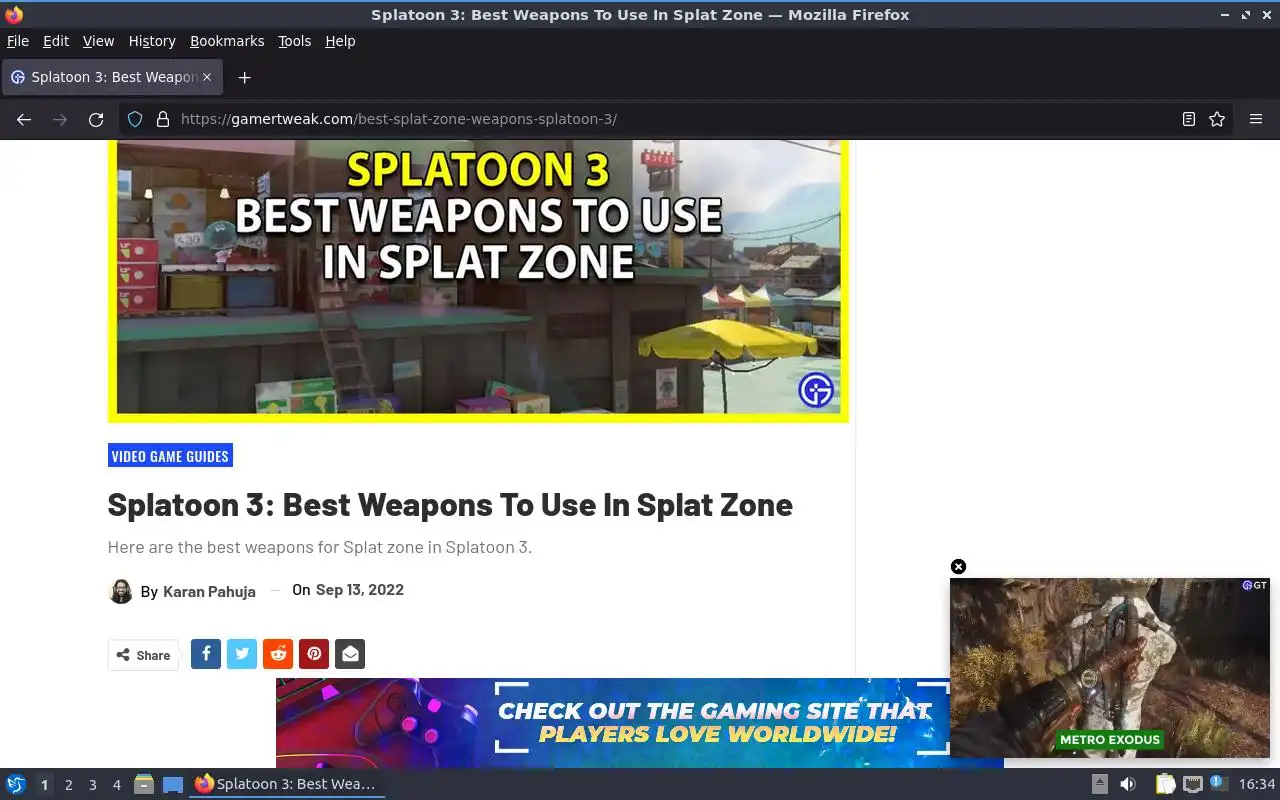Open the volume control in system tray

[x=1127, y=784]
